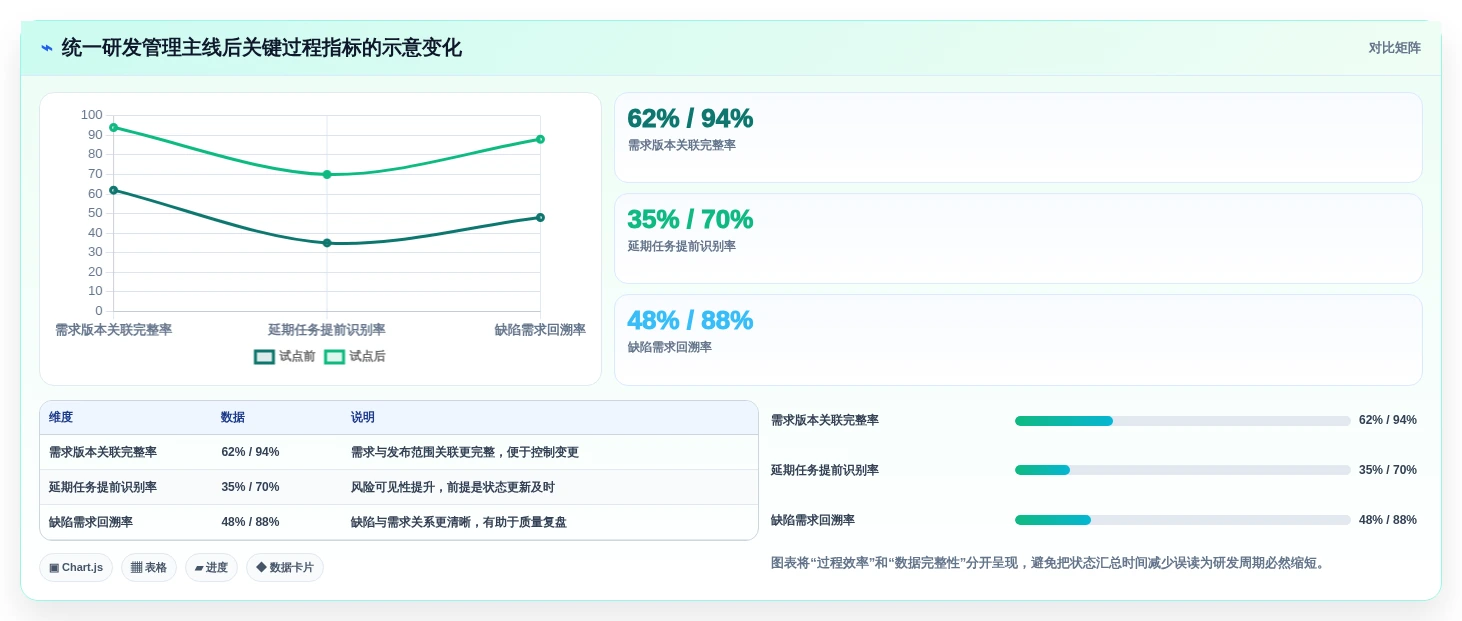This screenshot has height=621, width=1462.
Task: Click the chart x-axis label 缺陷需求回溯率
Action: pos(540,330)
